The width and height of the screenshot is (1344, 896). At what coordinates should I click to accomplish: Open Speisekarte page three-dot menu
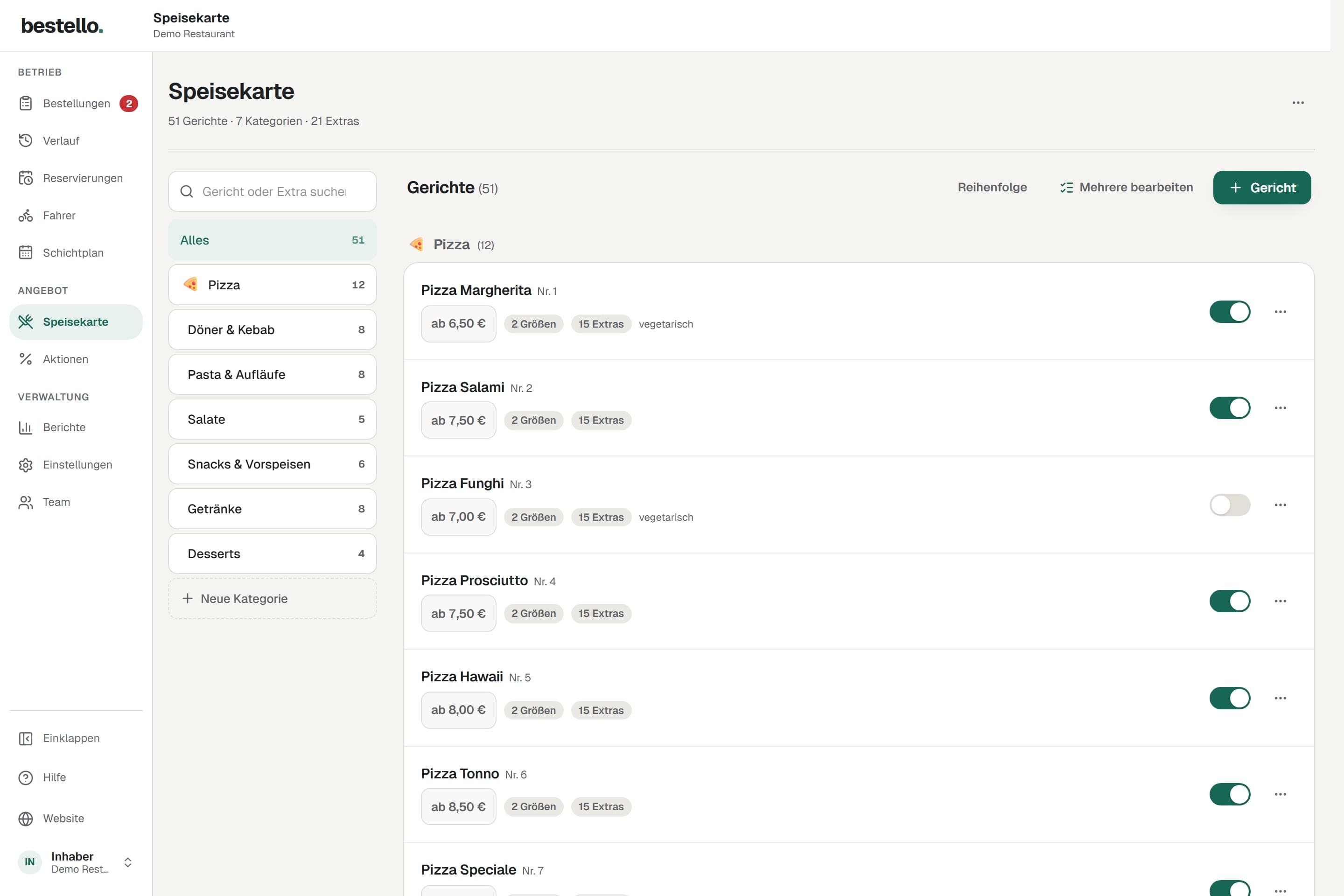pyautogui.click(x=1298, y=103)
